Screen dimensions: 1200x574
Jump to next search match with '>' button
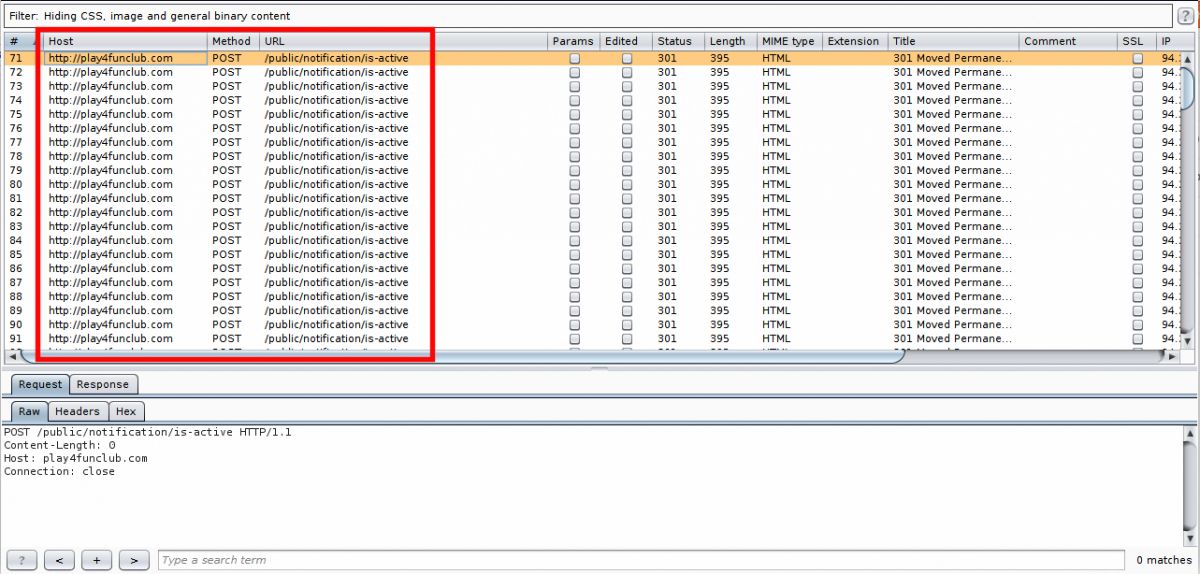pyautogui.click(x=133, y=560)
